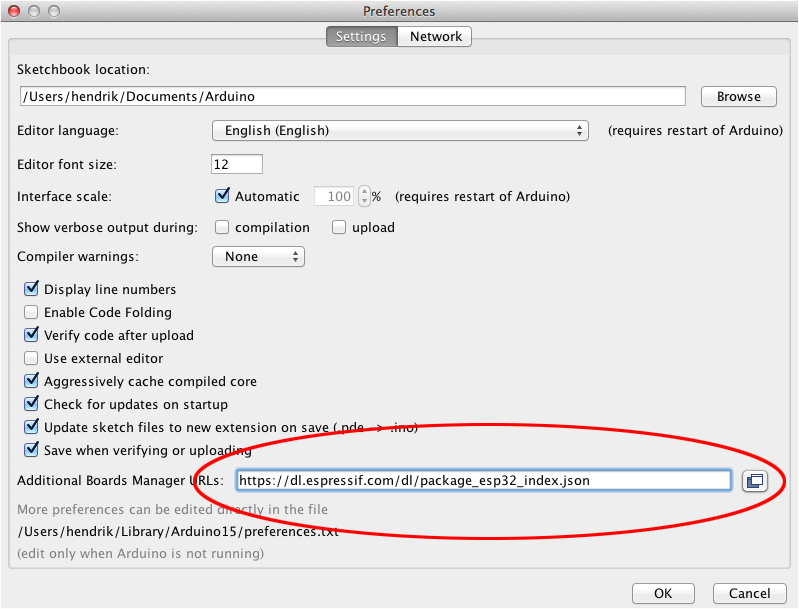Screen dimensions: 799x609
Task: Click the Additional Boards Manager URLs field
Action: coord(484,481)
